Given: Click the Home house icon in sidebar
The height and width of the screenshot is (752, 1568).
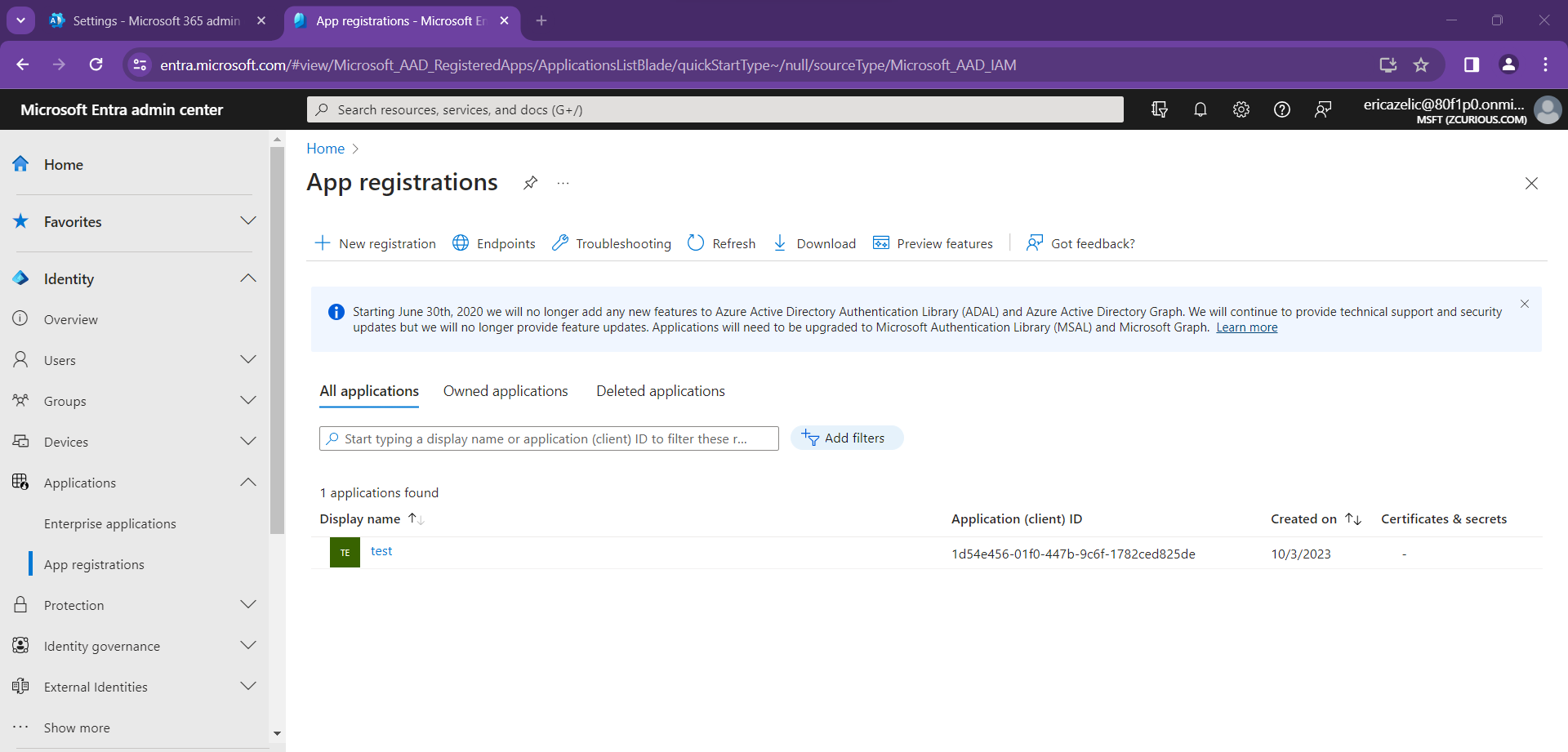Looking at the screenshot, I should point(21,164).
